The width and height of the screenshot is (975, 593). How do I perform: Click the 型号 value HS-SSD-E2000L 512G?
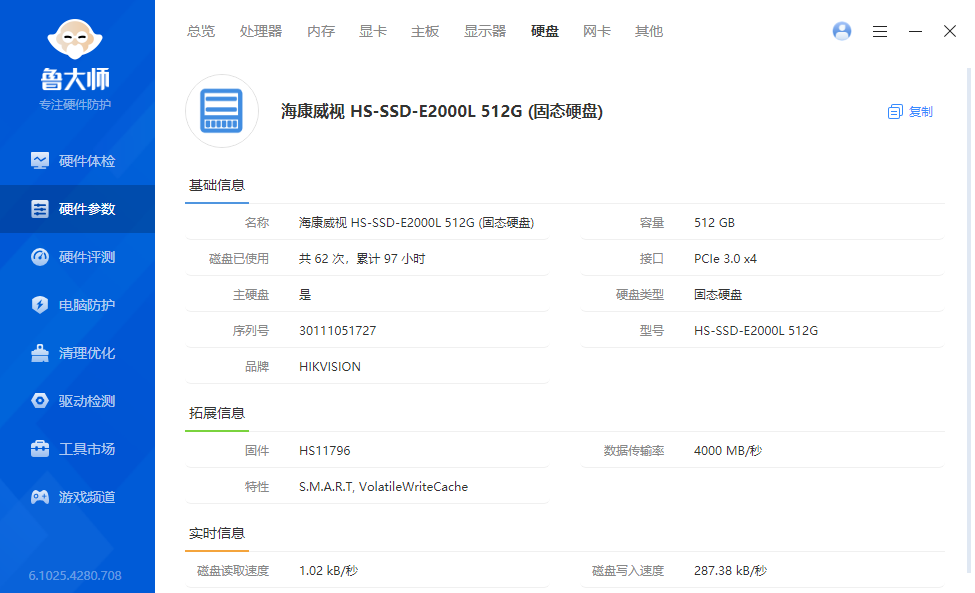756,331
